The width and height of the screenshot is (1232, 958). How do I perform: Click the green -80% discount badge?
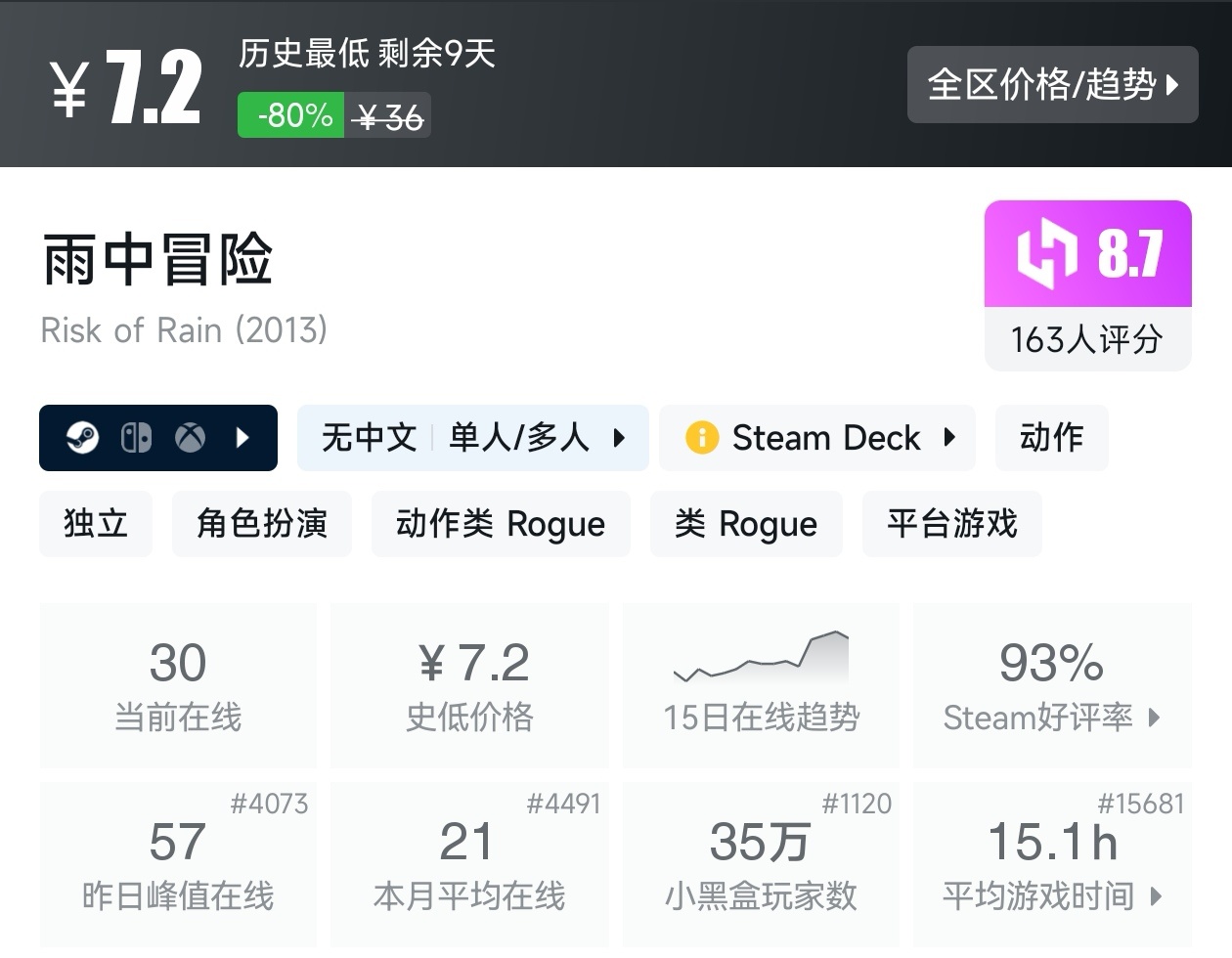pos(291,116)
